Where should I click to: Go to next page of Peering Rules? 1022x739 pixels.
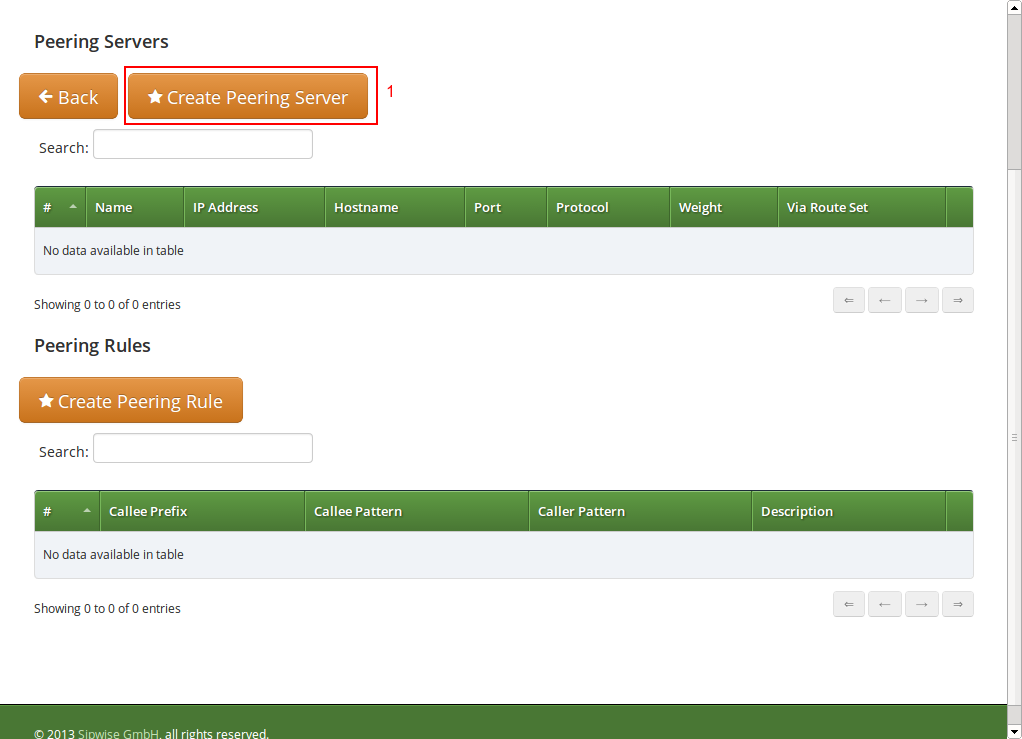tap(922, 604)
